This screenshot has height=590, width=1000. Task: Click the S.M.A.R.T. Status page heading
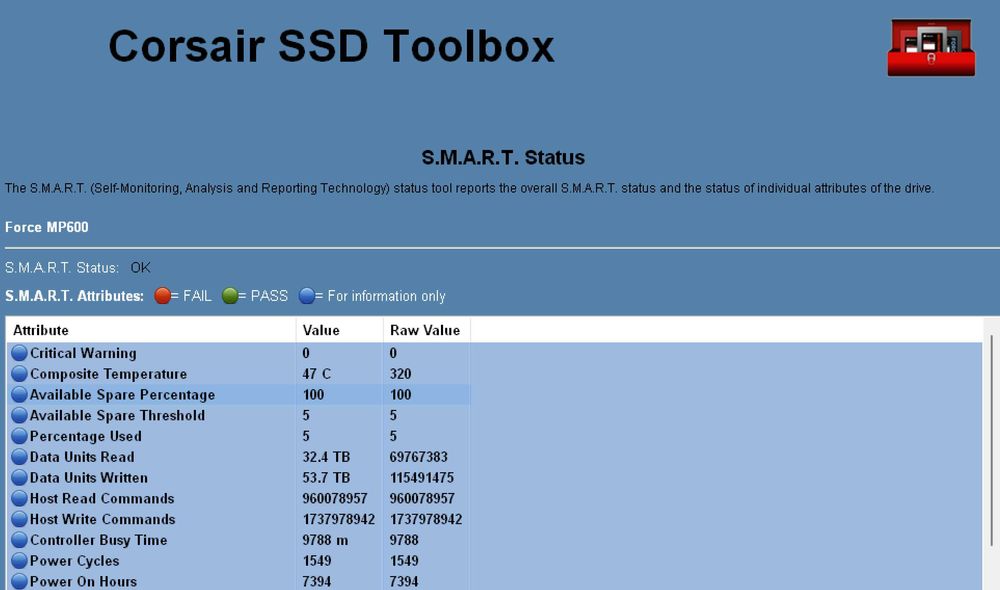click(x=503, y=158)
